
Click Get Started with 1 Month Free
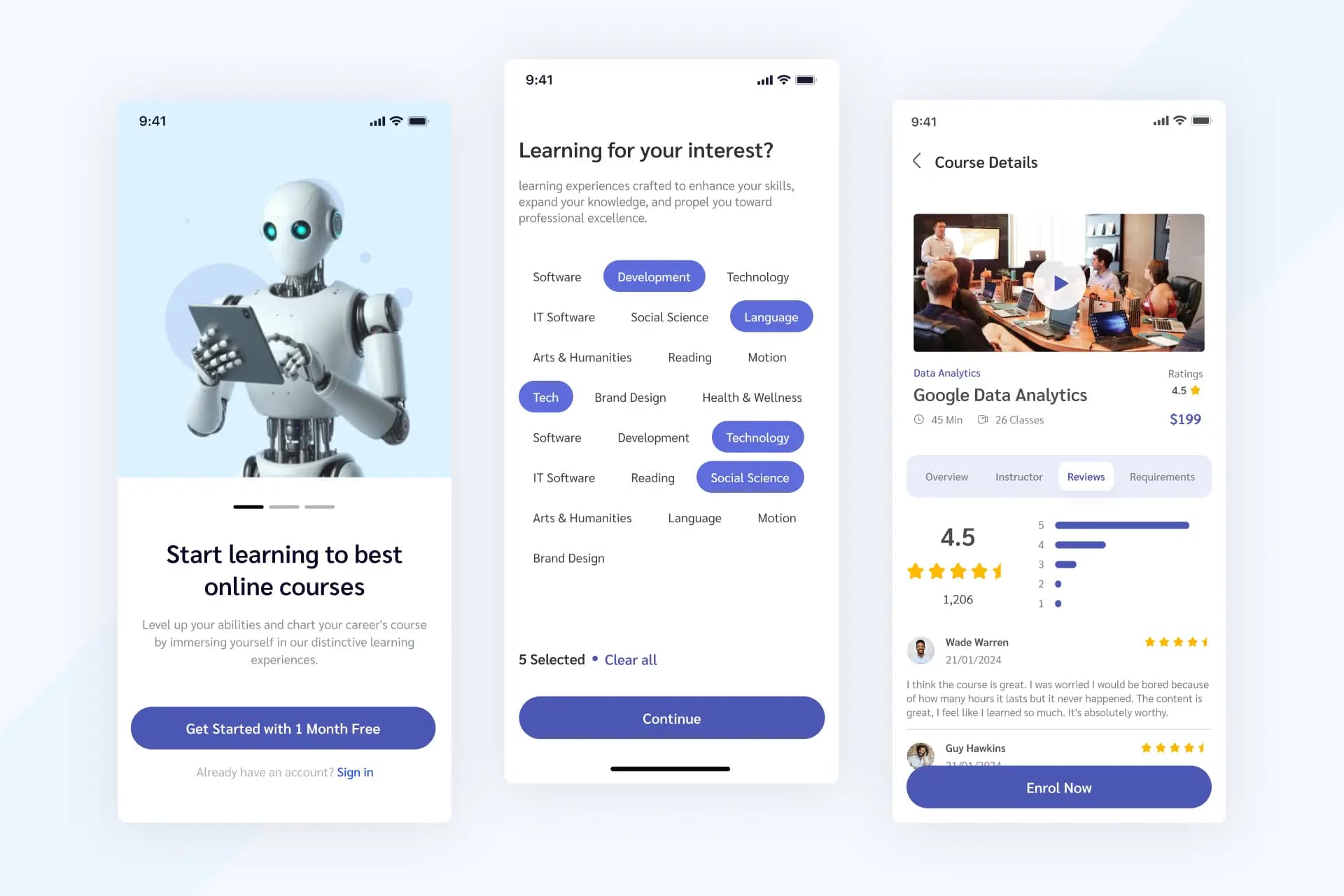[x=283, y=728]
